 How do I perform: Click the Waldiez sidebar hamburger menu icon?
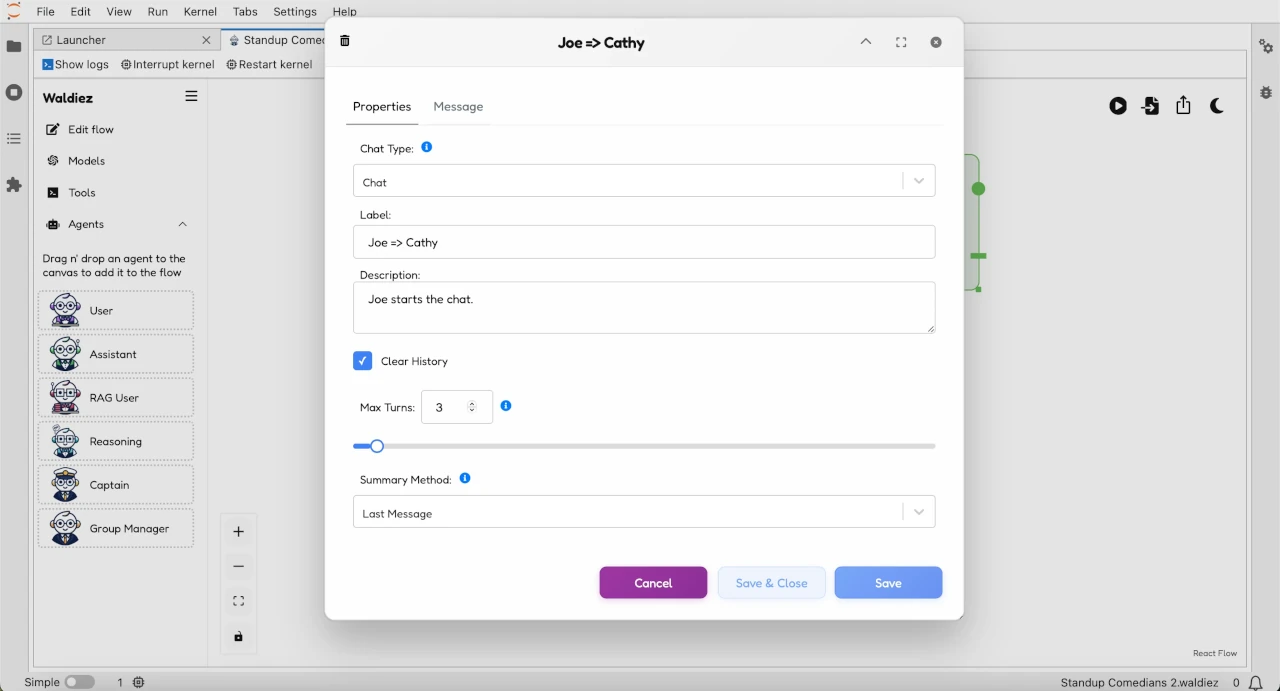[191, 97]
